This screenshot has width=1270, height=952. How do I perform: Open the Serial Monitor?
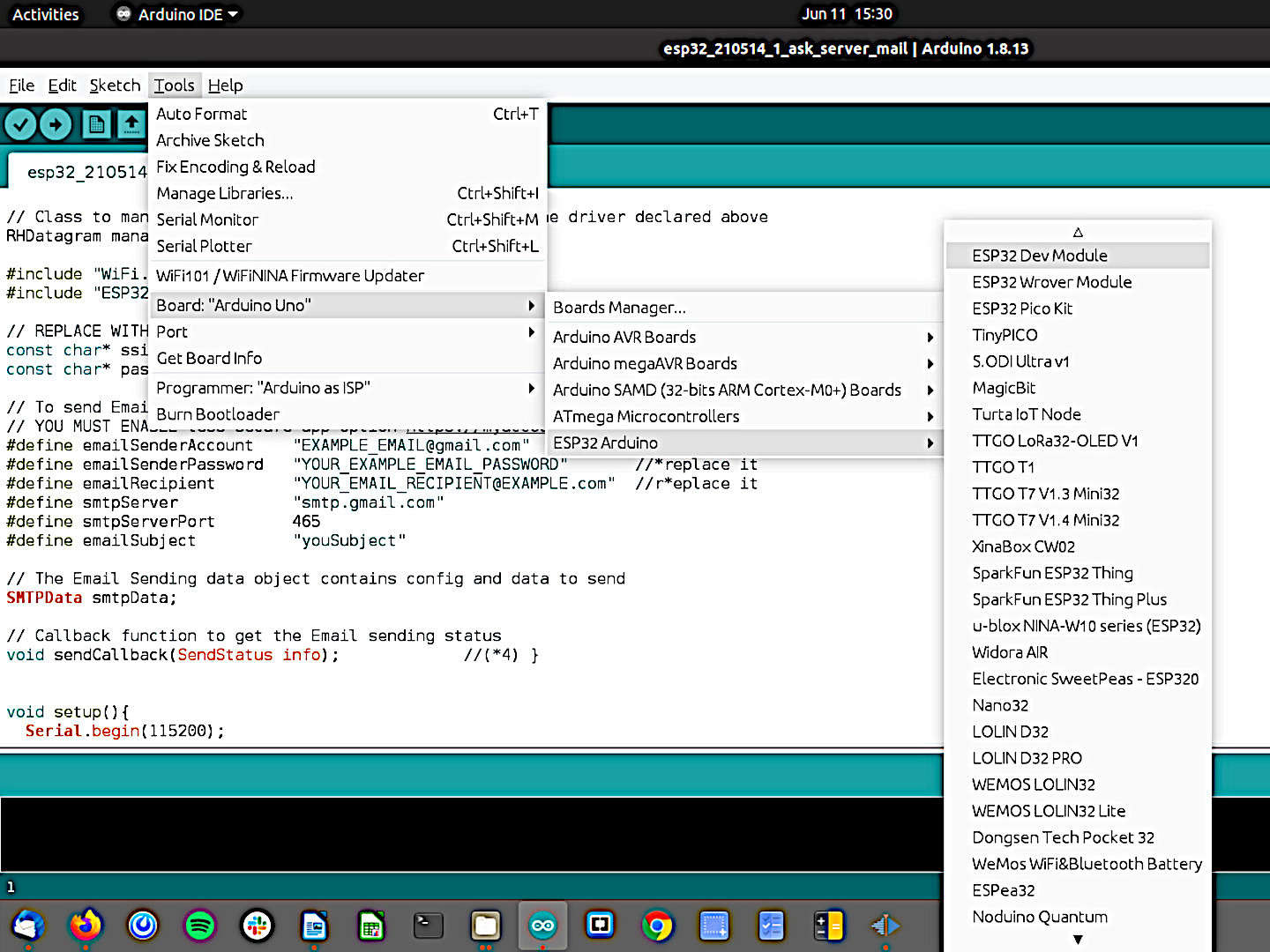click(x=348, y=219)
